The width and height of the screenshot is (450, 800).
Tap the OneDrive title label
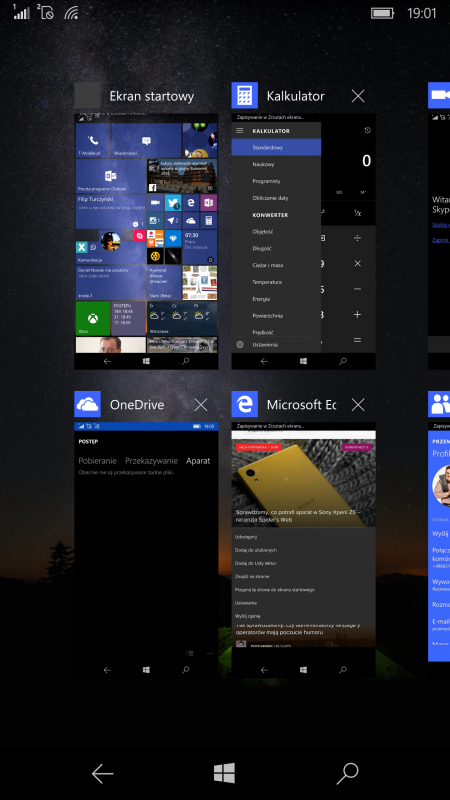click(x=137, y=405)
